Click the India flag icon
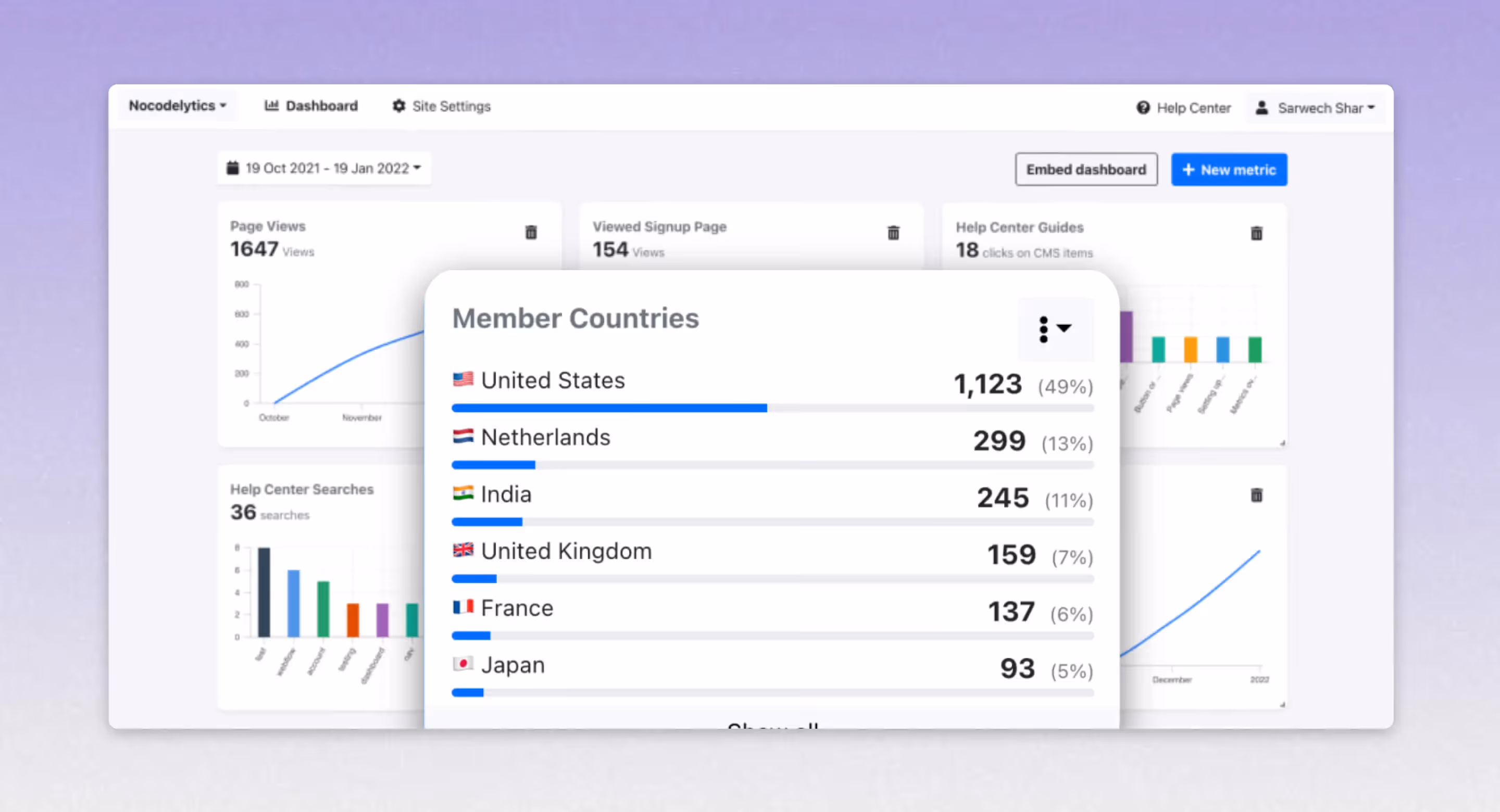 (463, 493)
